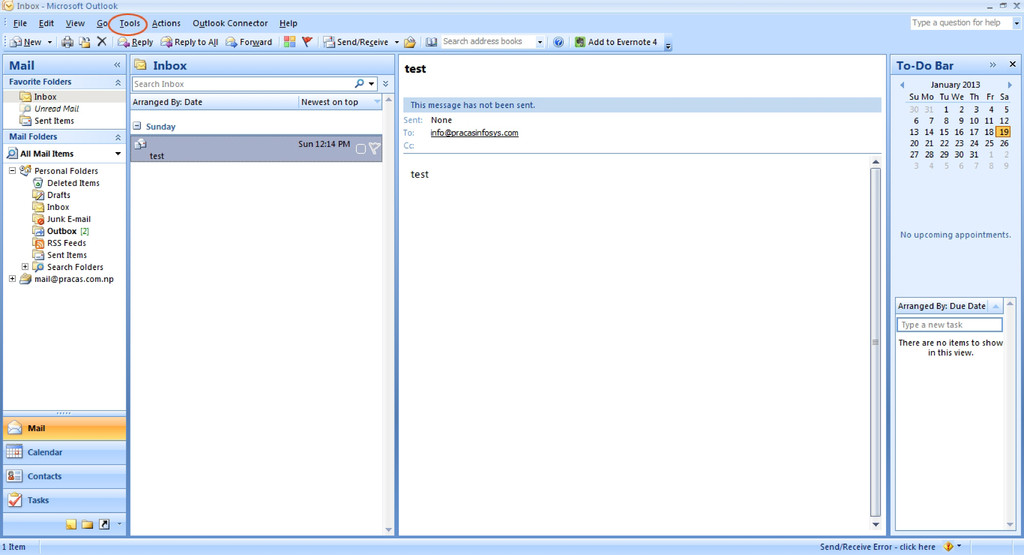The width and height of the screenshot is (1024, 555).
Task: Click the Move to Folder icon
Action: click(84, 42)
